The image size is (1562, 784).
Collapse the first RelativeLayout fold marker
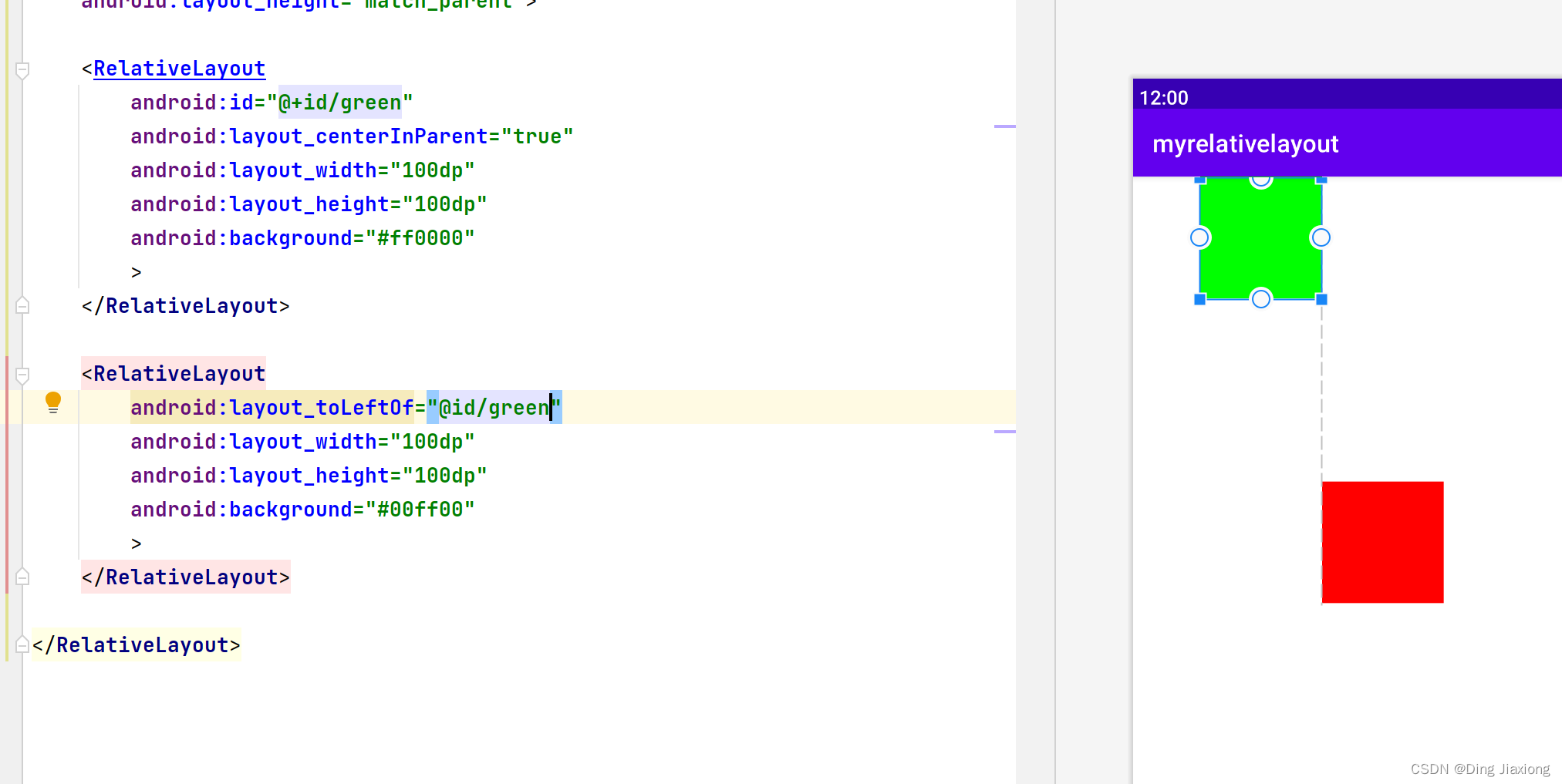click(x=22, y=70)
